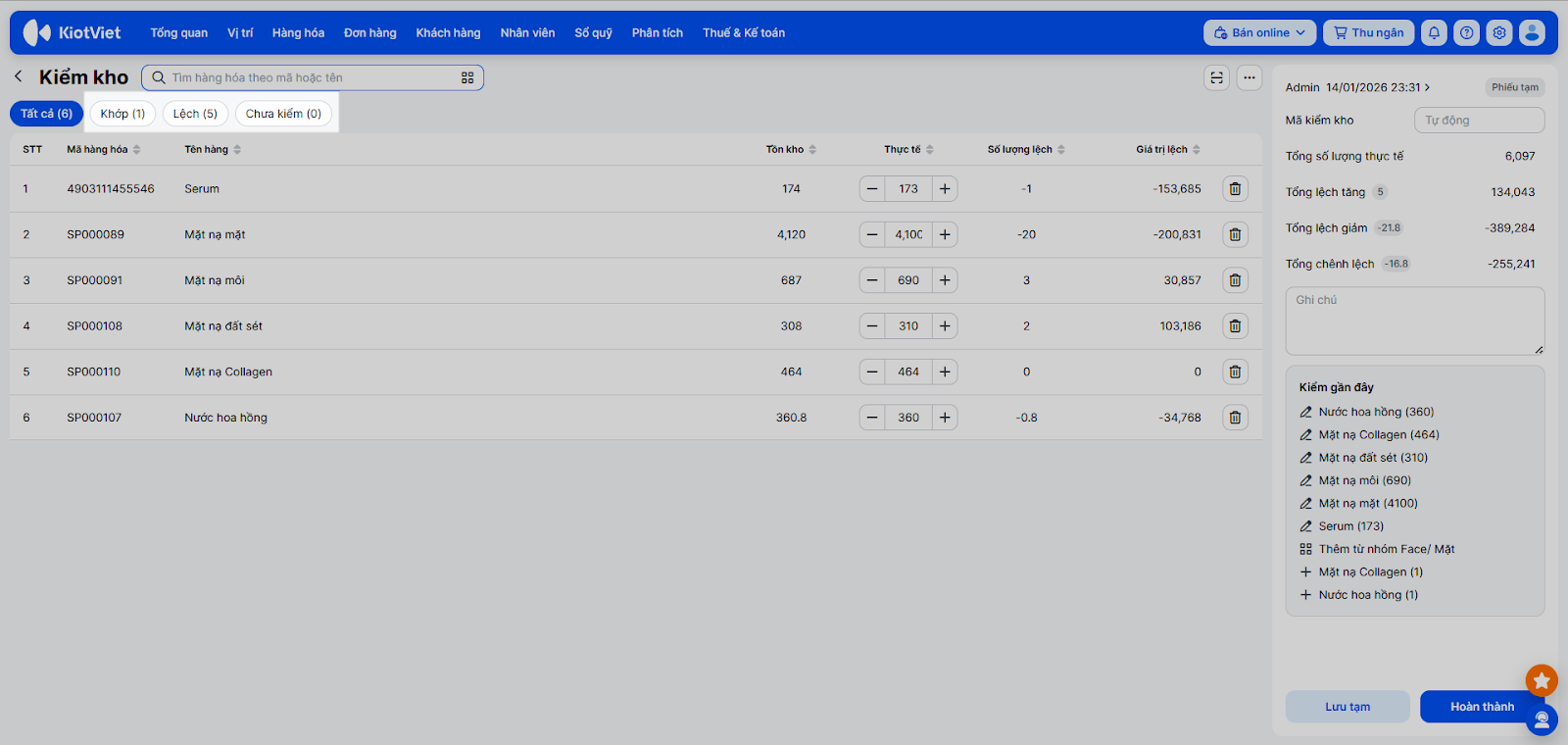Open the Vị trí menu
This screenshot has width=1568, height=745.
click(x=240, y=32)
